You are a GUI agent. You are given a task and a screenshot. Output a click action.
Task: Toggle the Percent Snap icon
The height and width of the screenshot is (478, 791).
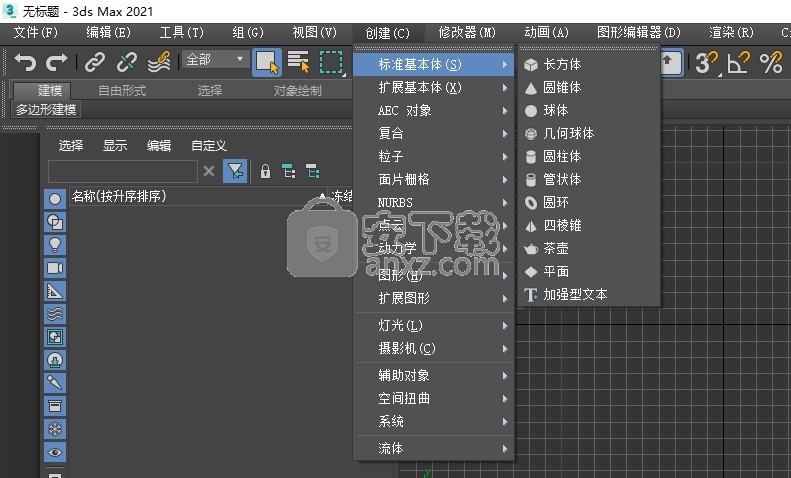point(771,63)
